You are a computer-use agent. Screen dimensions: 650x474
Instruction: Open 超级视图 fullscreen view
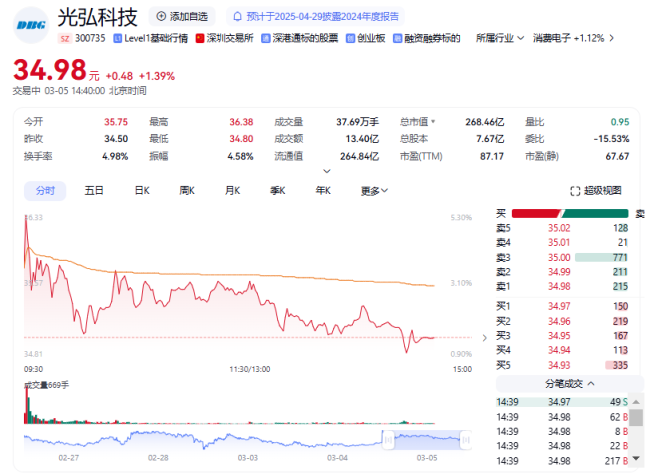[x=596, y=191]
